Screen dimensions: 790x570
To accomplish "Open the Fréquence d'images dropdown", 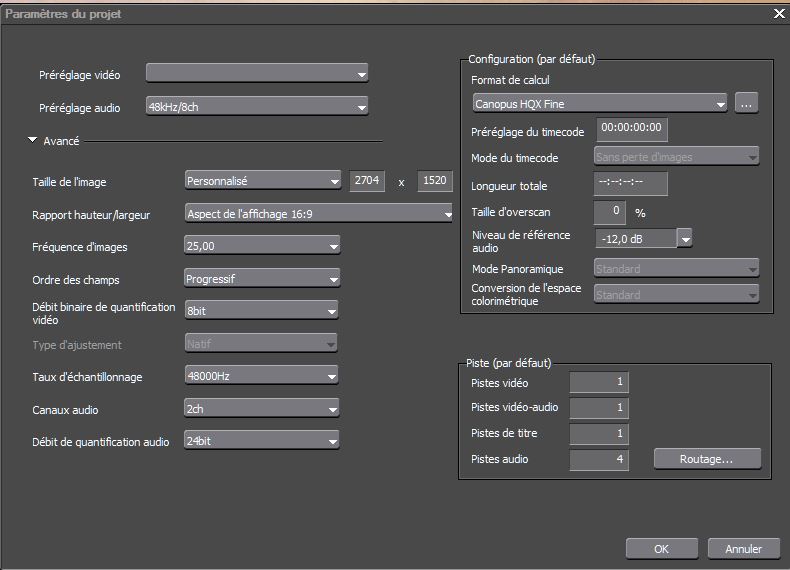I will (262, 245).
